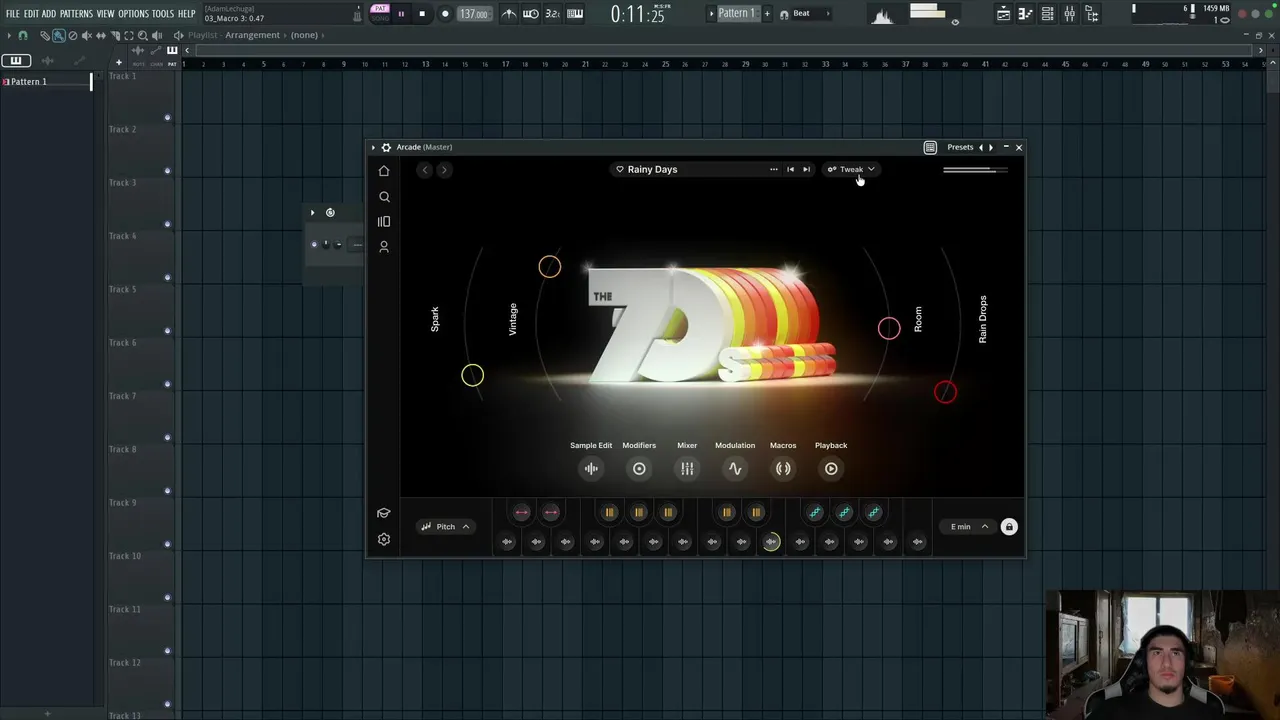Click the record button

[445, 14]
